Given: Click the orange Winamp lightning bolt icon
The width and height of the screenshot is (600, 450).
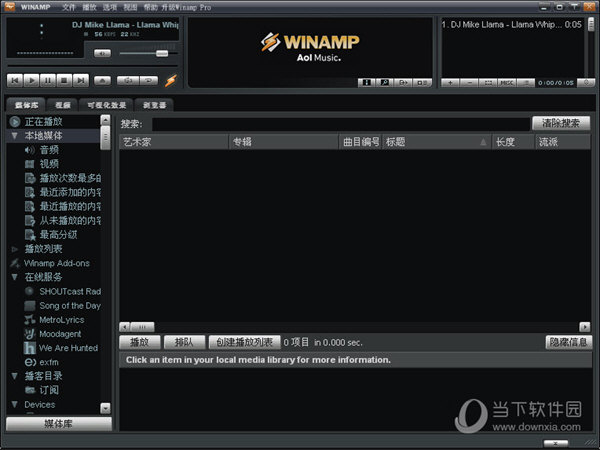Looking at the screenshot, I should pos(171,80).
